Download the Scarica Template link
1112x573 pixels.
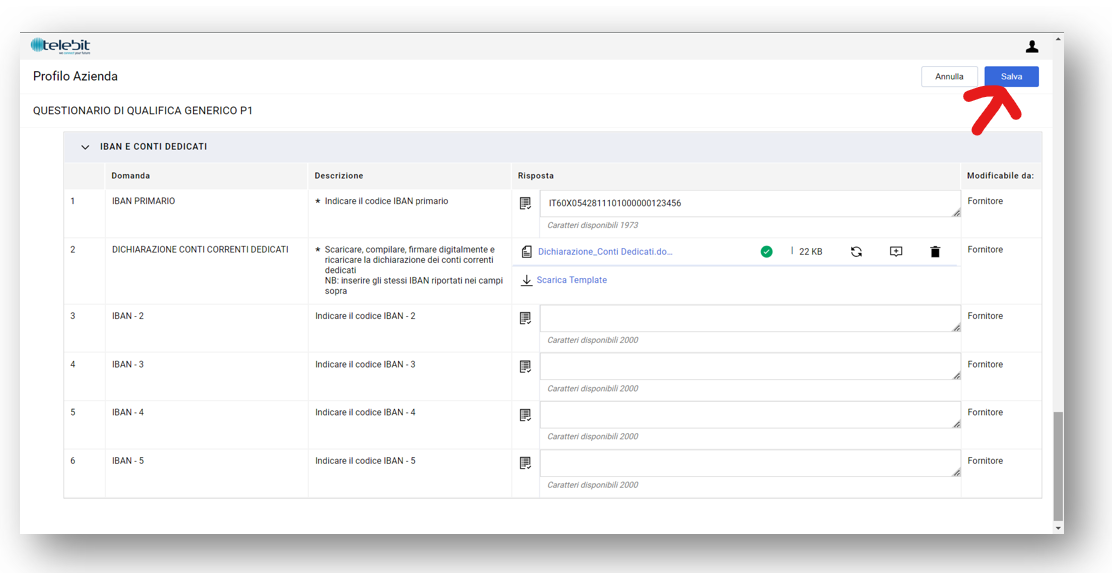pos(571,280)
